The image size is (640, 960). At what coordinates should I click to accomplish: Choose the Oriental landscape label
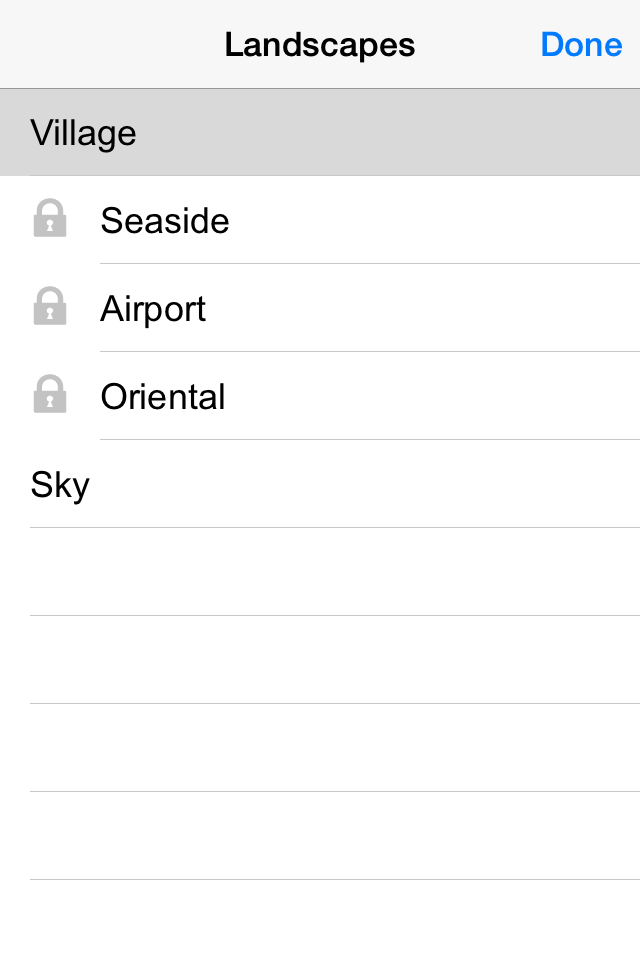(x=163, y=397)
